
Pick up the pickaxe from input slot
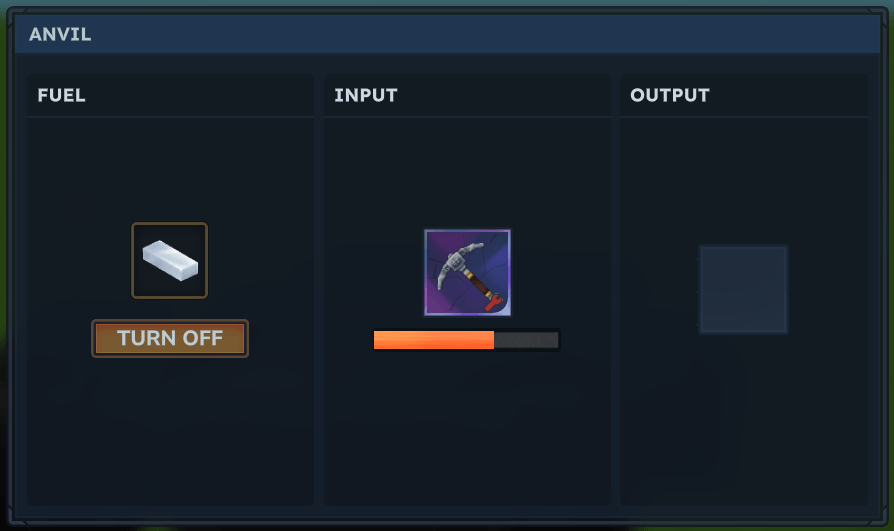pos(467,273)
